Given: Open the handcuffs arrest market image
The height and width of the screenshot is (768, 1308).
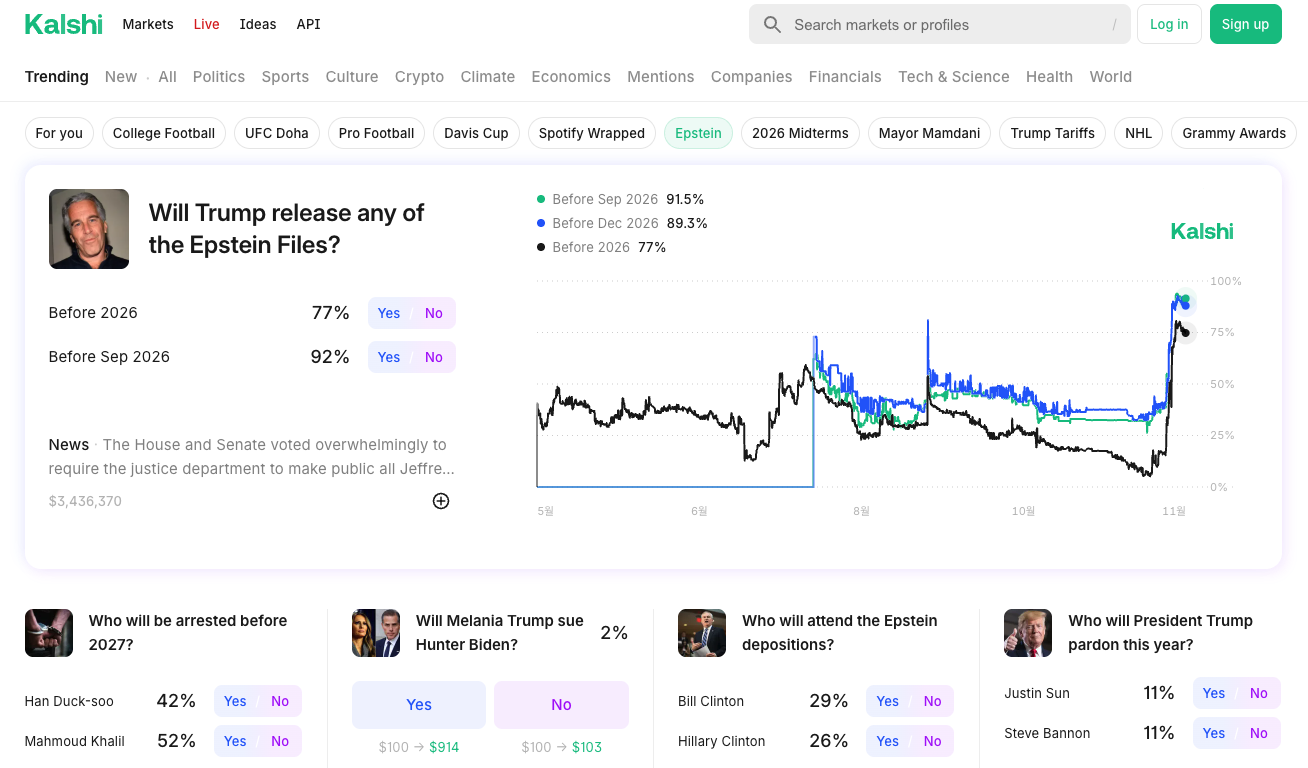Looking at the screenshot, I should 49,633.
